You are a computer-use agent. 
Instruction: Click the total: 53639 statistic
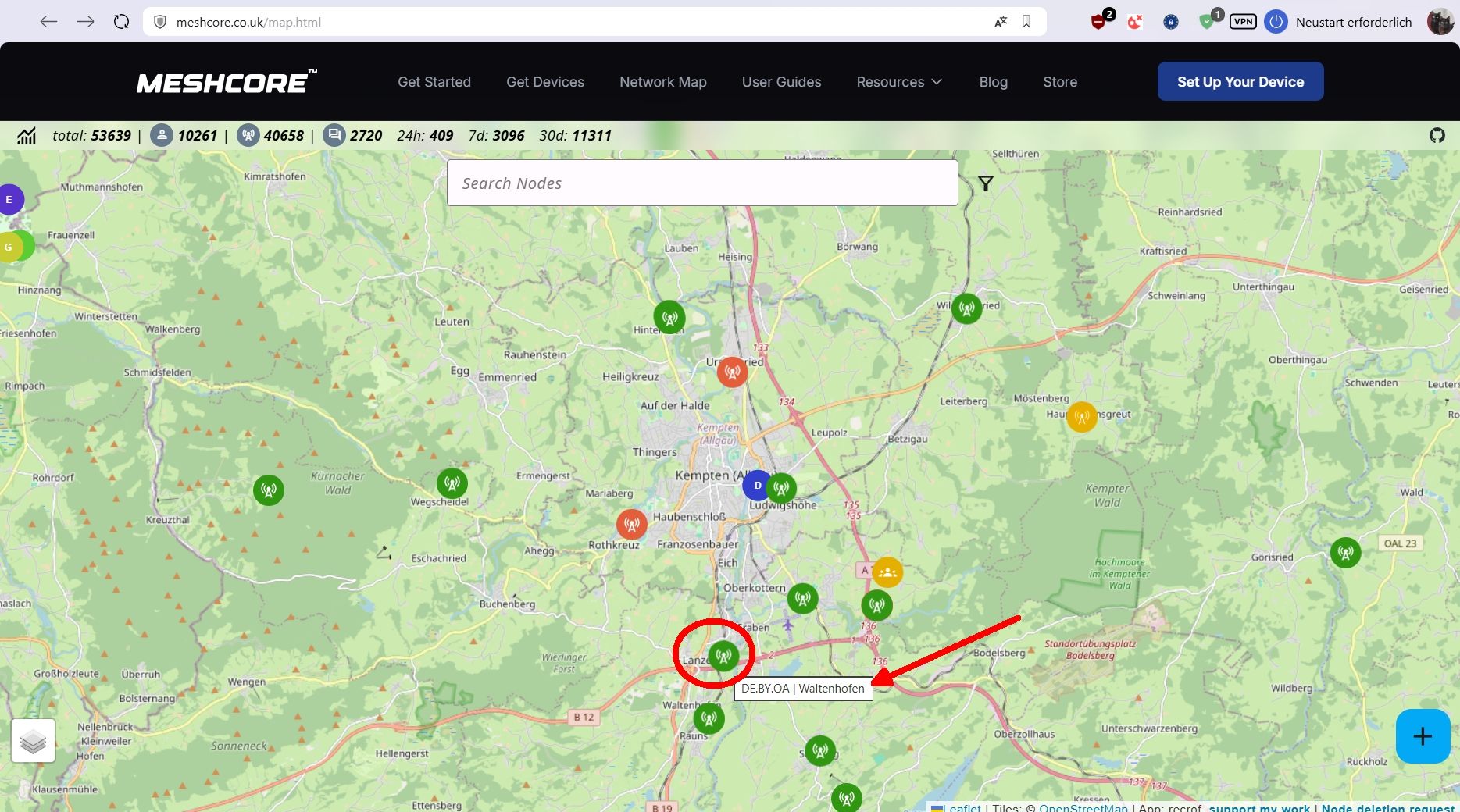coord(91,135)
